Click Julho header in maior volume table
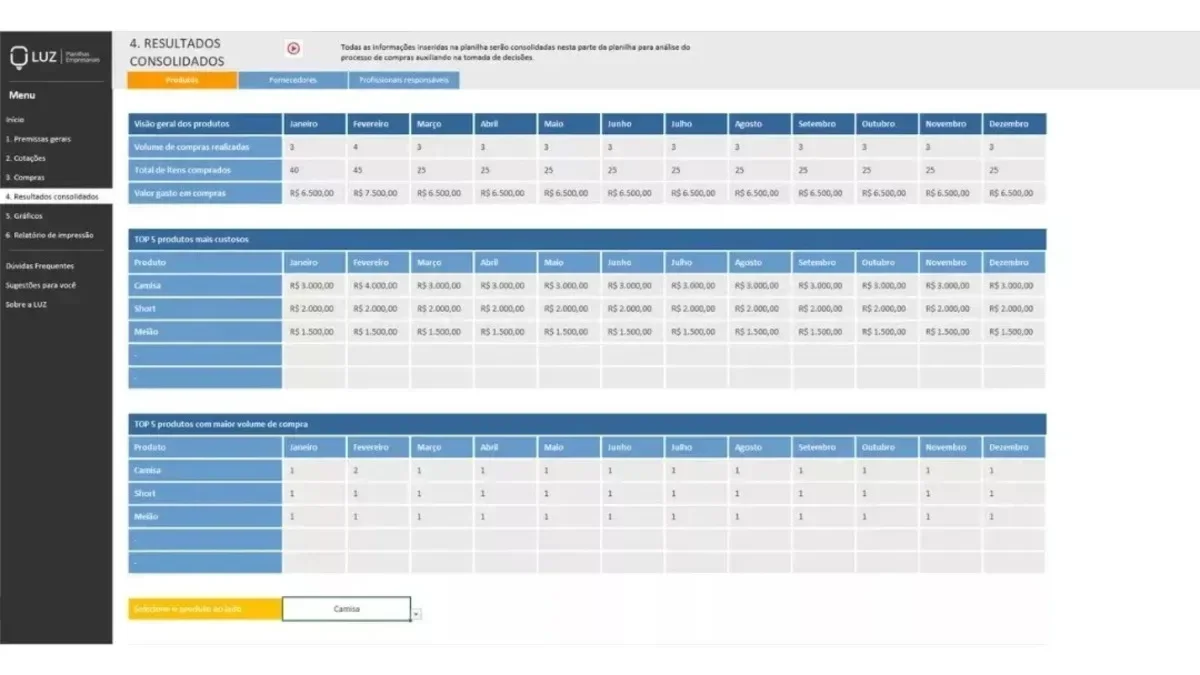 click(695, 447)
